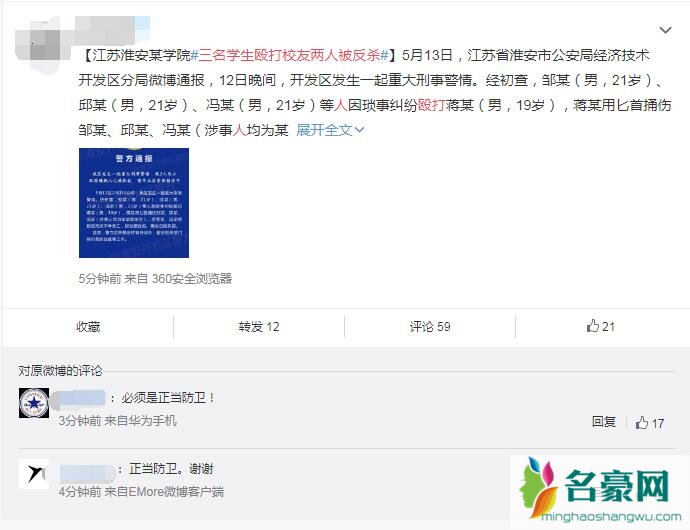Click the 收藏 favorite button
690x530 pixels.
[88, 327]
